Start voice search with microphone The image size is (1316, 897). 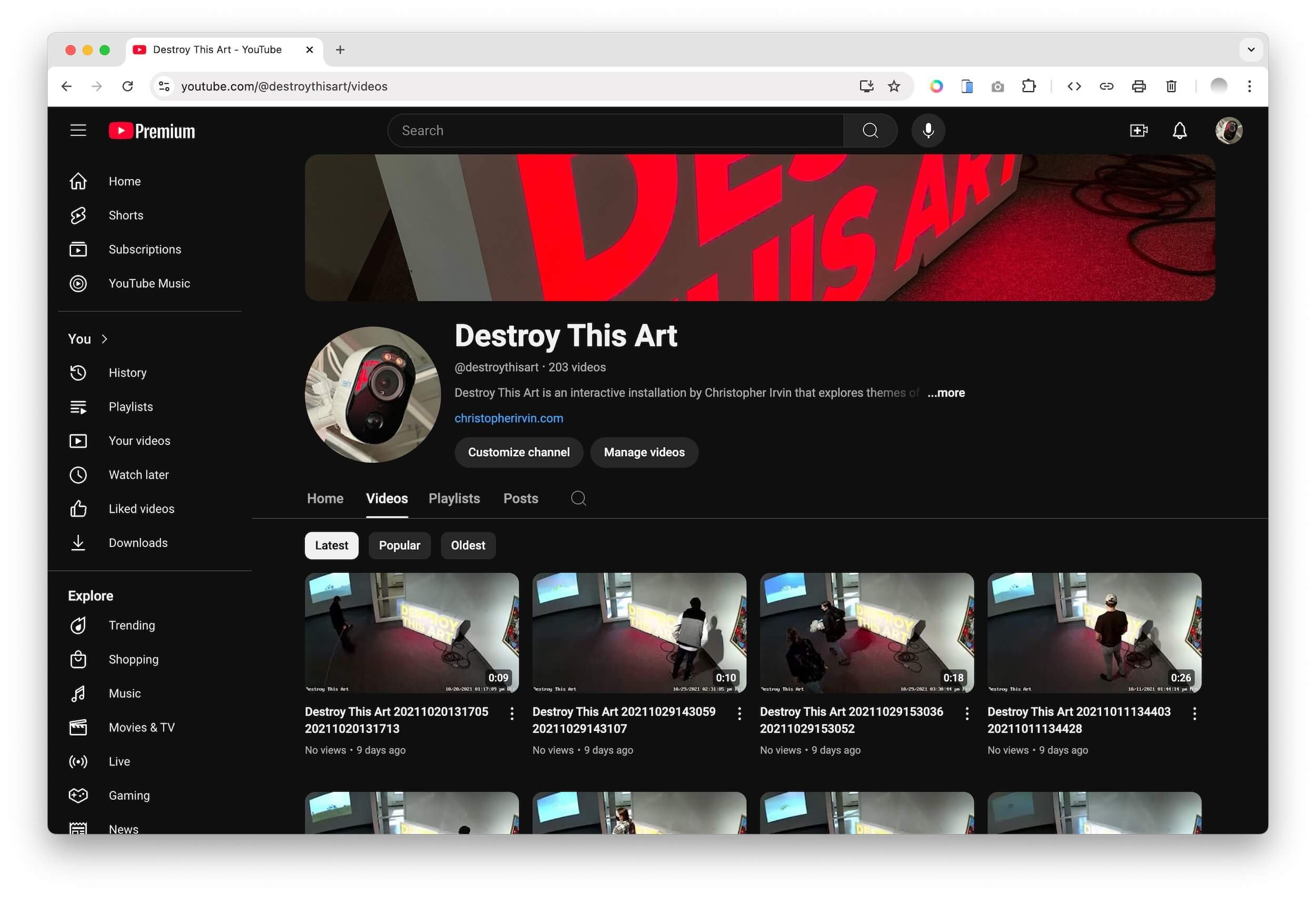point(928,131)
